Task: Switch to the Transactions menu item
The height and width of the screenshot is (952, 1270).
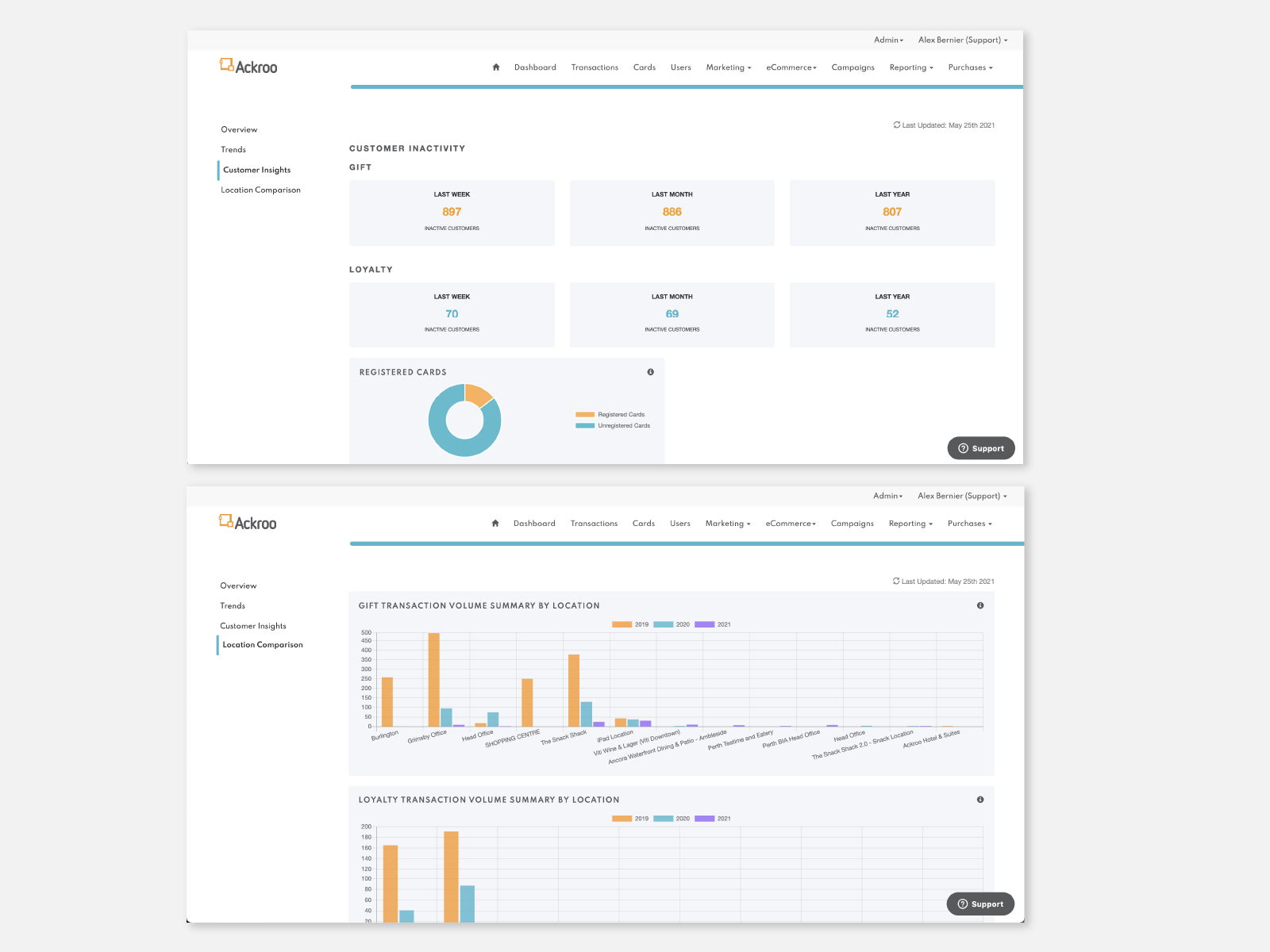Action: coord(595,67)
